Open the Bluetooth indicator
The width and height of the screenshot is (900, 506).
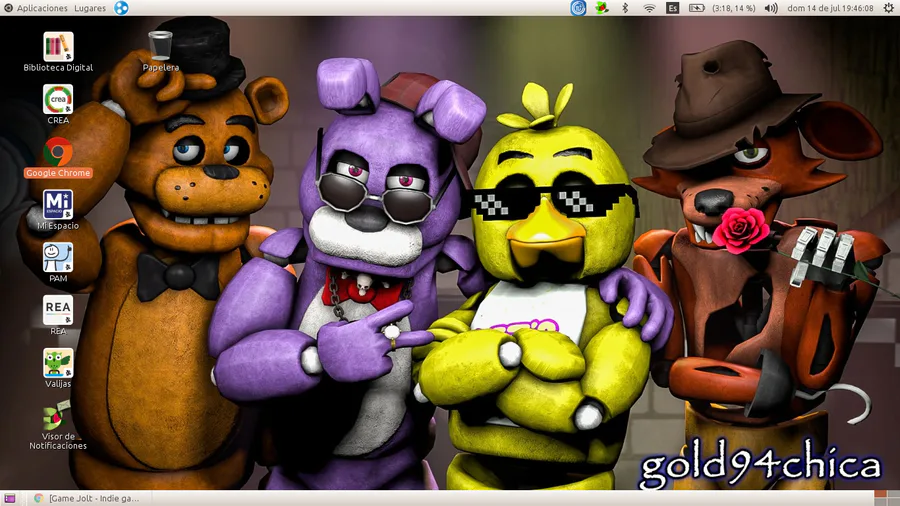click(626, 8)
